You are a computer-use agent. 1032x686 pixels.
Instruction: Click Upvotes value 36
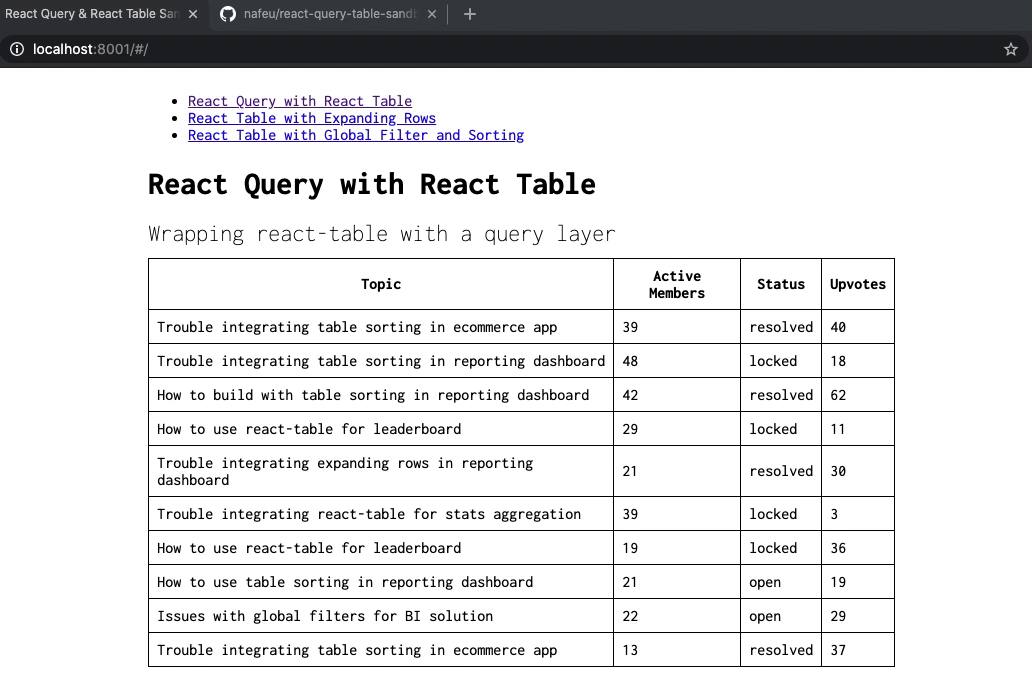coord(838,548)
